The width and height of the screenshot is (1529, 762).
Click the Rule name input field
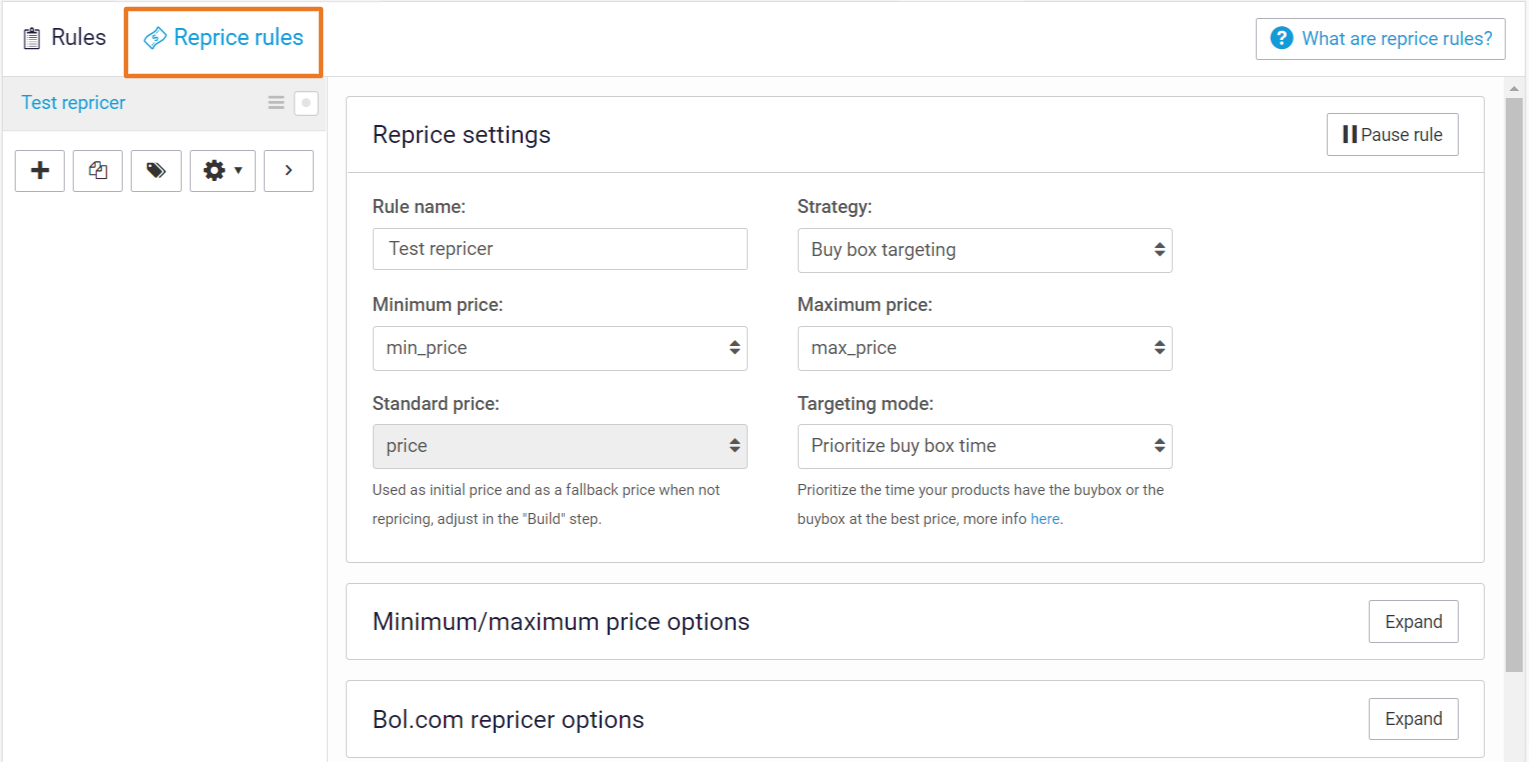coord(559,249)
